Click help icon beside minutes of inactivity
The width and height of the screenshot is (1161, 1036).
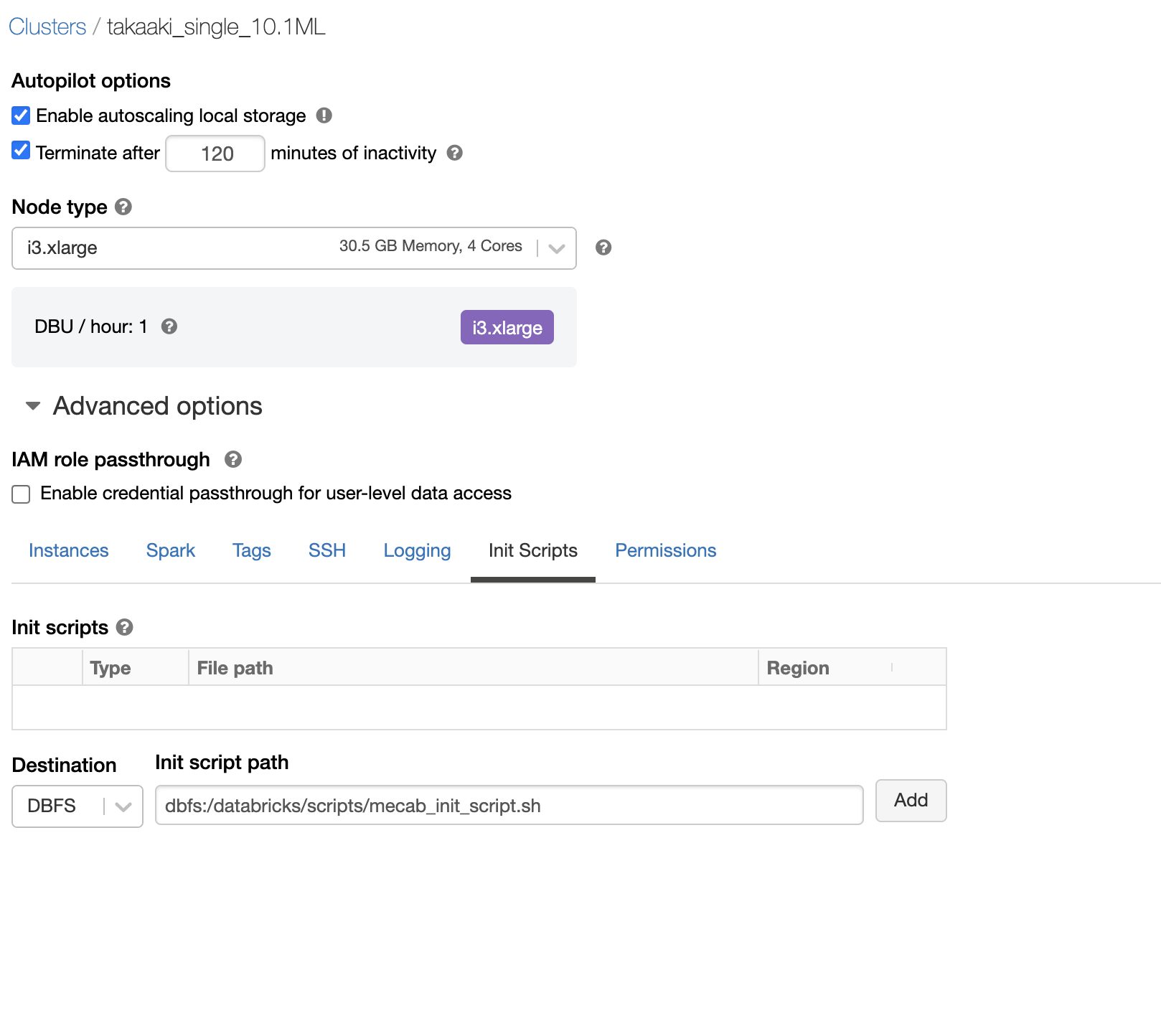coord(454,153)
